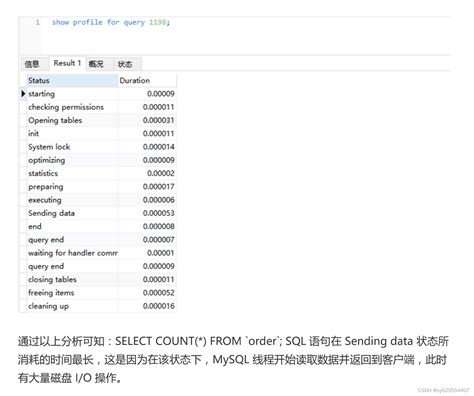Viewport: 474px width, 396px height.
Task: Select the 'optimizing' status row
Action: [101, 160]
